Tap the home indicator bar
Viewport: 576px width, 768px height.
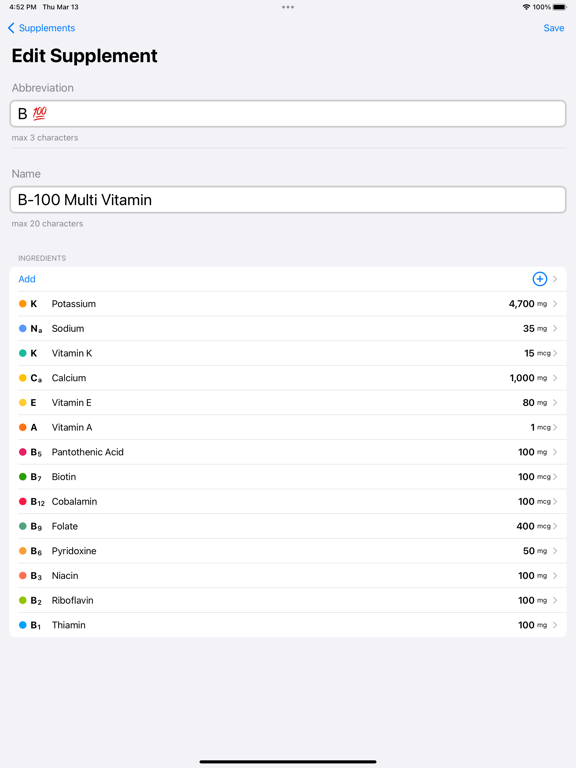(x=288, y=762)
